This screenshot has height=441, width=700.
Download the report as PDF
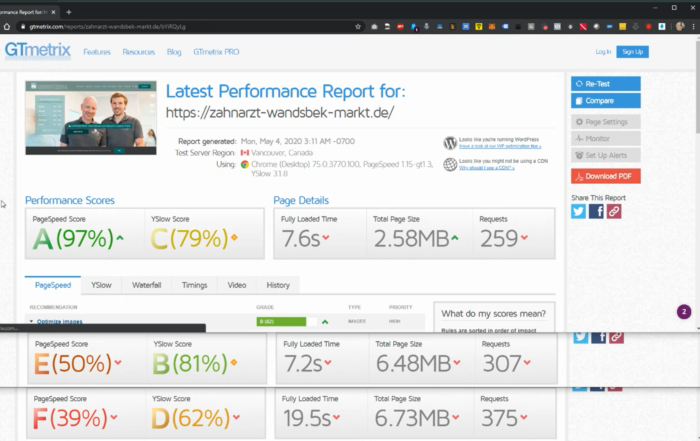[x=606, y=176]
